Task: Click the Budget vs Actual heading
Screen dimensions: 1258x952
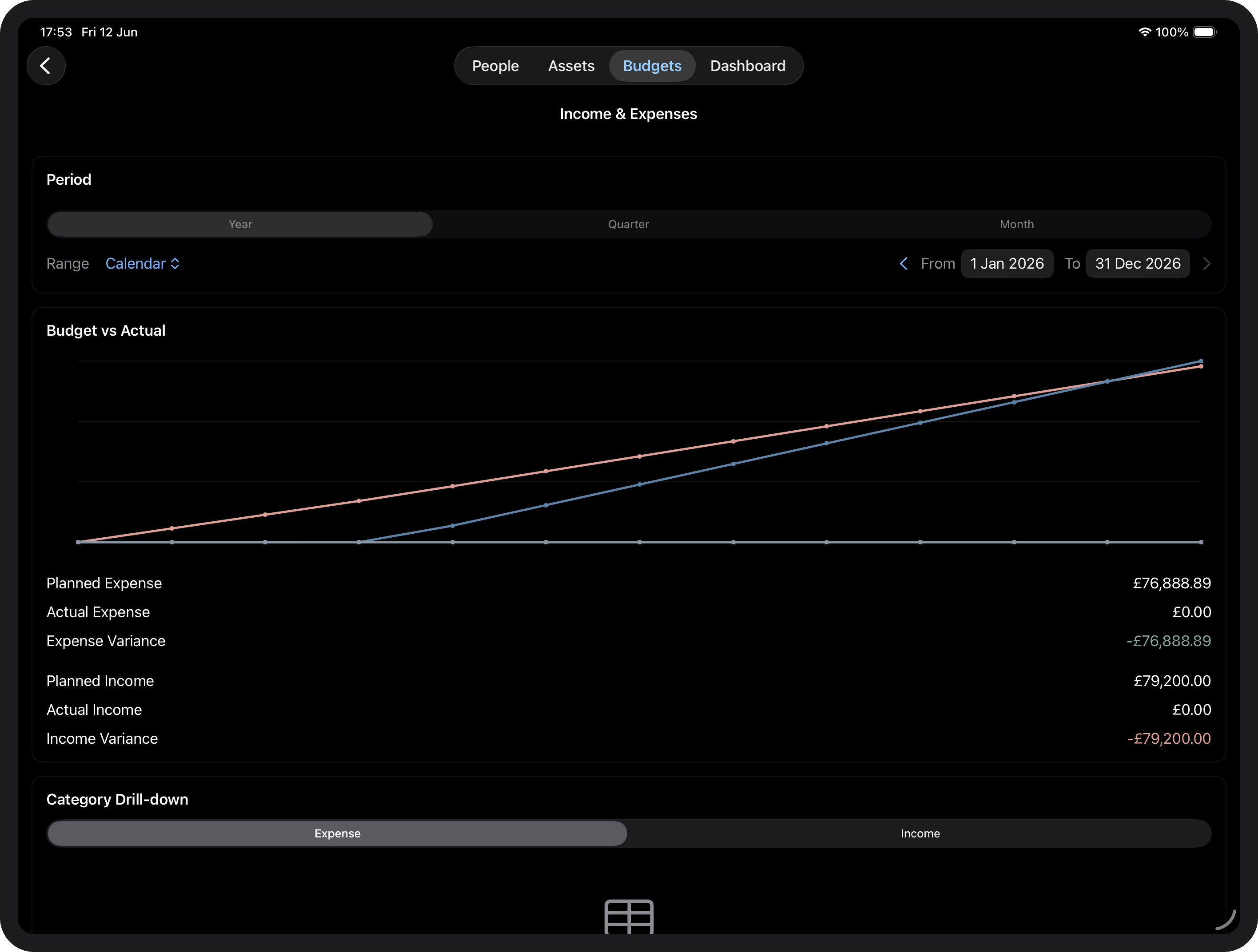Action: 106,331
